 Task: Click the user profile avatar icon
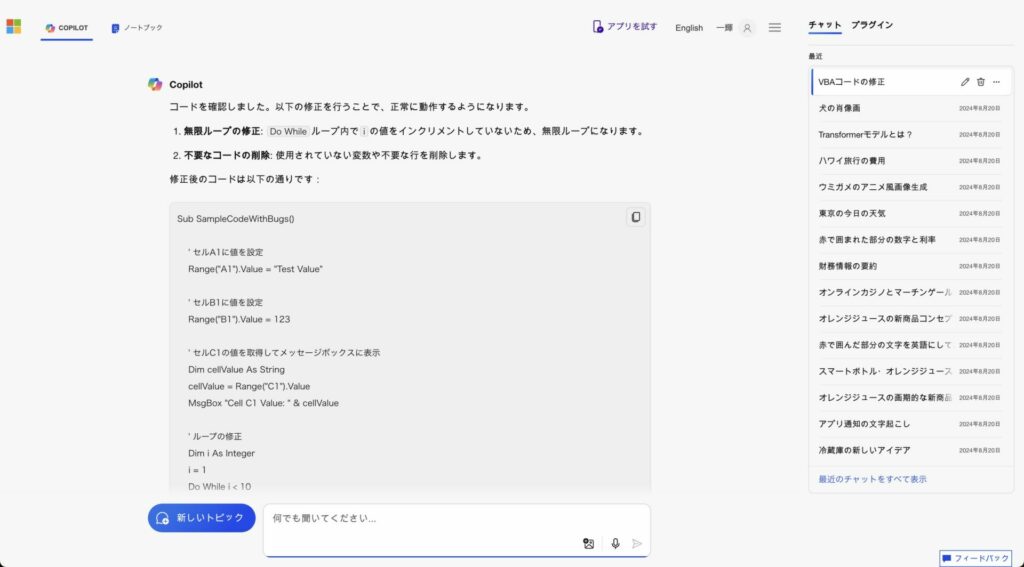pos(747,28)
